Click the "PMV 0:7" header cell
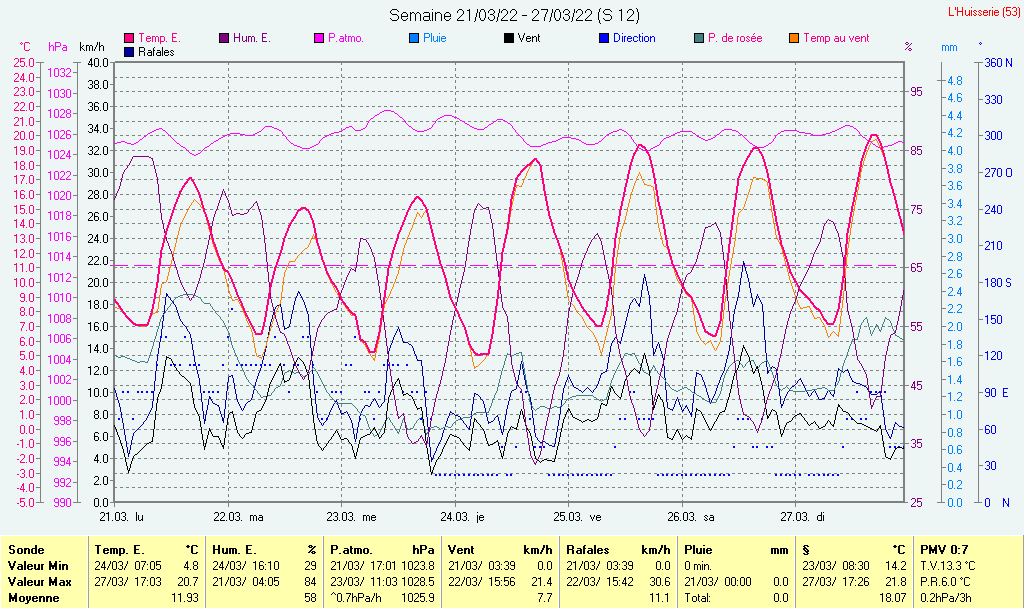 click(x=944, y=550)
